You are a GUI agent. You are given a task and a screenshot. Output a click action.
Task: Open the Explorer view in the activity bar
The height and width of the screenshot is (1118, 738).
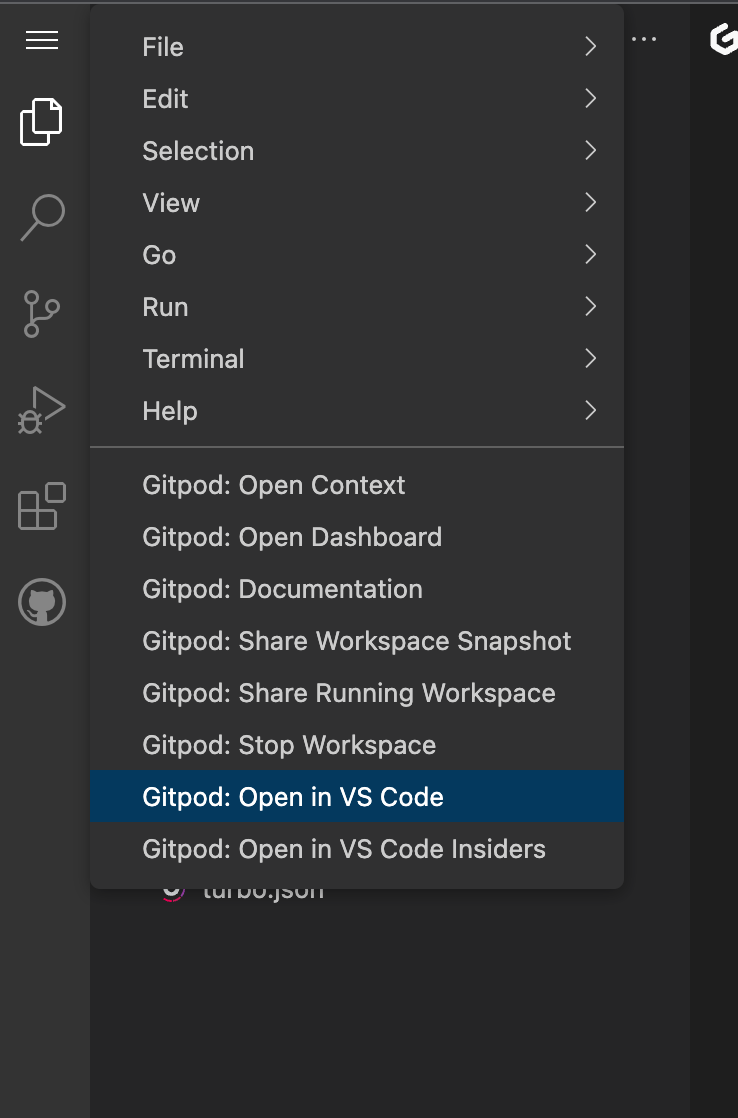coord(41,122)
